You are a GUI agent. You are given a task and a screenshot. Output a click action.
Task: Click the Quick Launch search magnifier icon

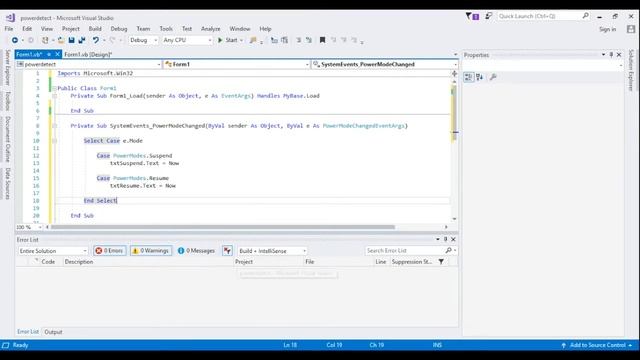pyautogui.click(x=585, y=16)
